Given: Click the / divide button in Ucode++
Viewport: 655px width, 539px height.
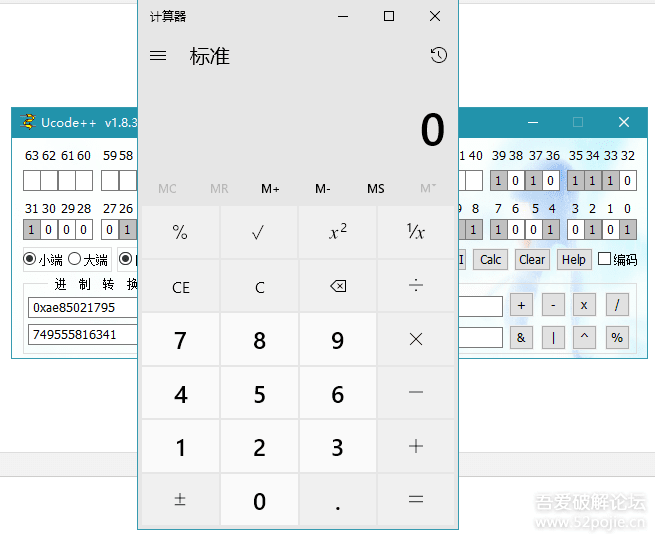Looking at the screenshot, I should 617,305.
